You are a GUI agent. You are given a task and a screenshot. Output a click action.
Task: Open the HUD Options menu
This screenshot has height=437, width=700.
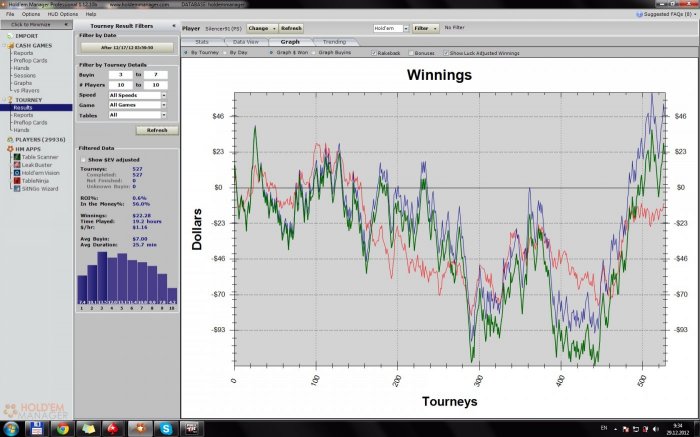coord(62,14)
